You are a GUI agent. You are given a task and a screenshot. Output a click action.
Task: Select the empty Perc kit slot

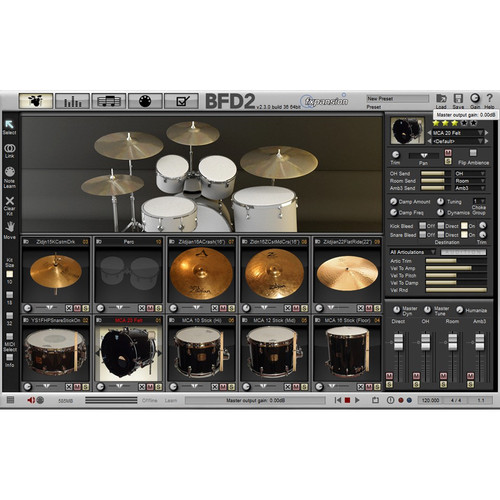click(128, 275)
